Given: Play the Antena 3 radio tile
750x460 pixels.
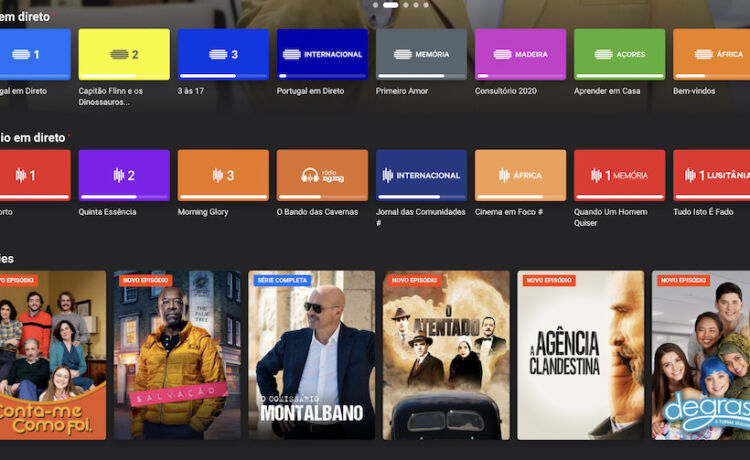Looking at the screenshot, I should pyautogui.click(x=223, y=175).
